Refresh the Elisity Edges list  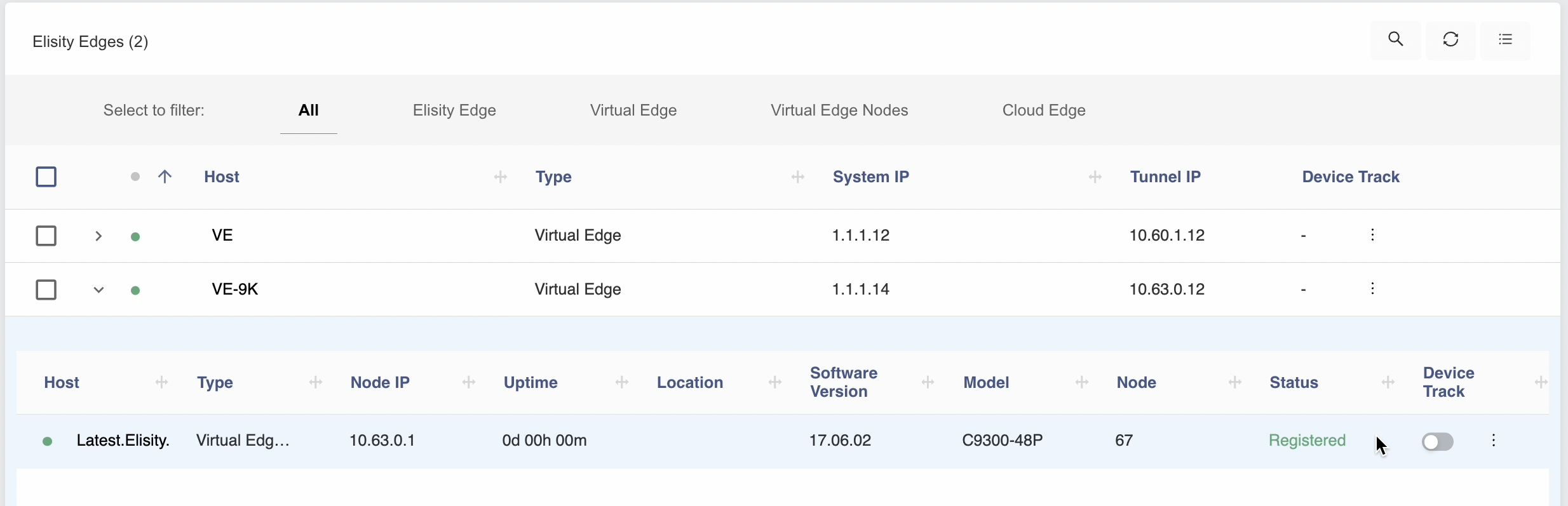[1450, 39]
